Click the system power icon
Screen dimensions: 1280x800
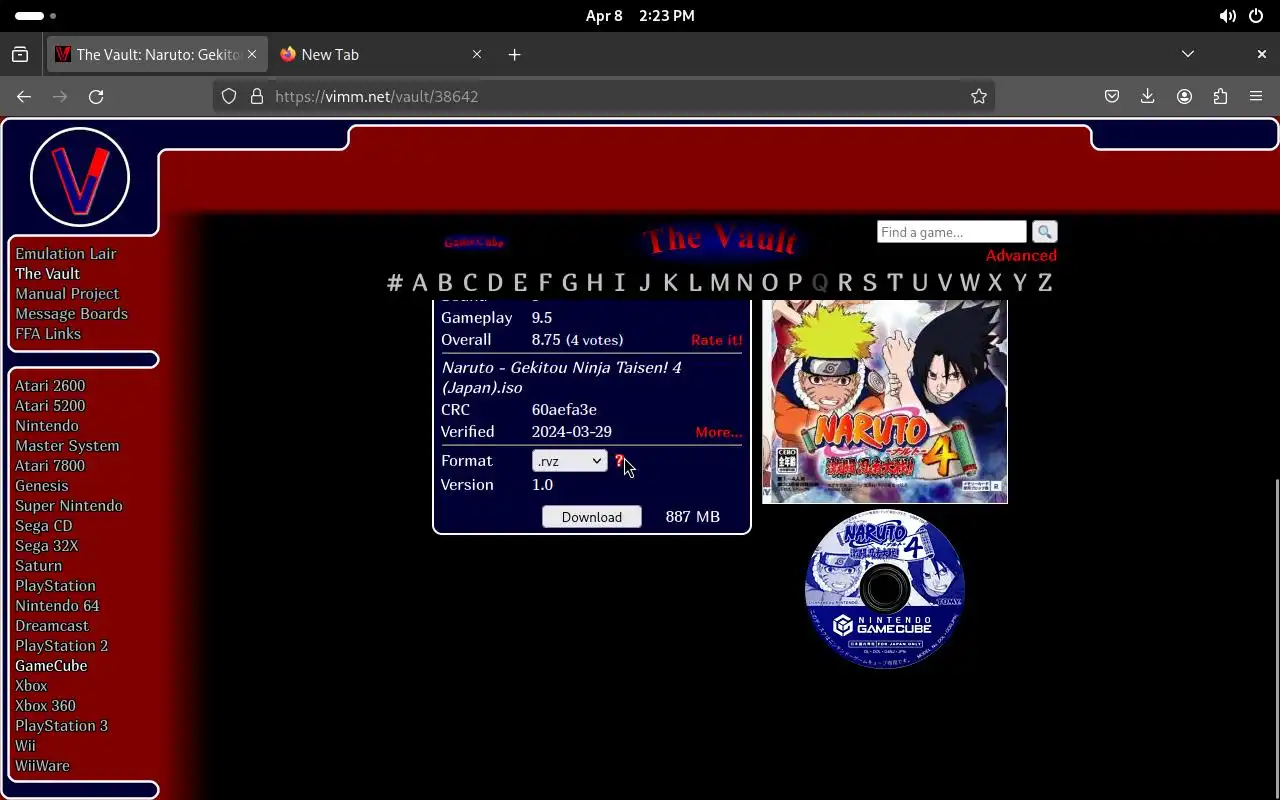point(1256,16)
